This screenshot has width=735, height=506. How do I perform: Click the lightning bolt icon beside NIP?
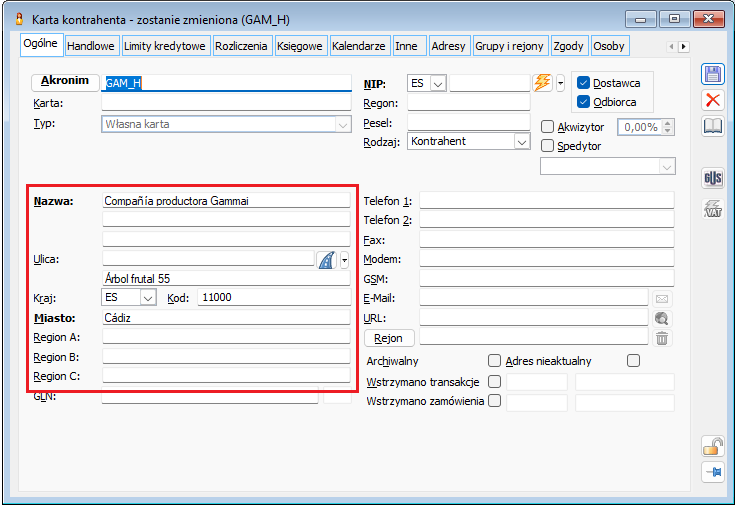[543, 83]
